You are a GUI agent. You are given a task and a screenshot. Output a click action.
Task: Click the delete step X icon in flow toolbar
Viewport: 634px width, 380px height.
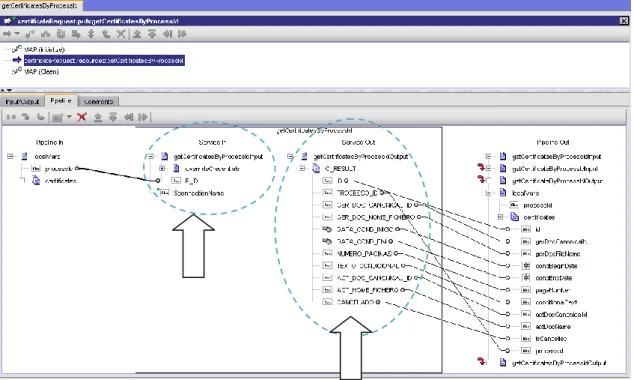[x=120, y=34]
